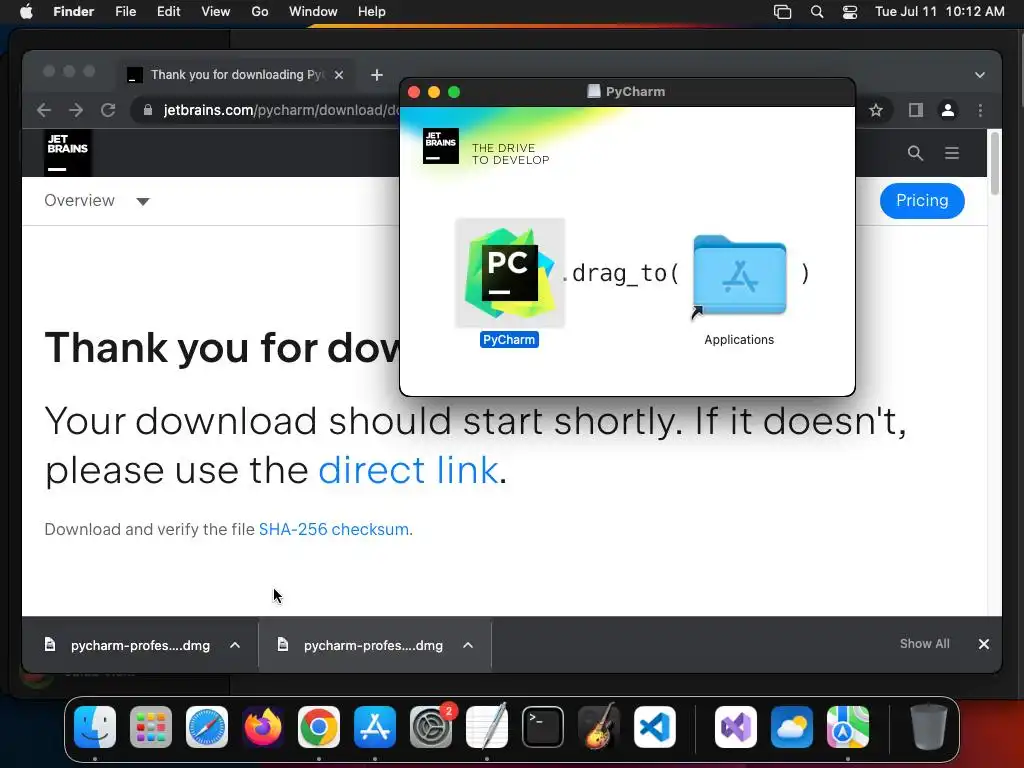Click the webpage vertical scrollbar
The height and width of the screenshot is (768, 1024).
[x=995, y=163]
